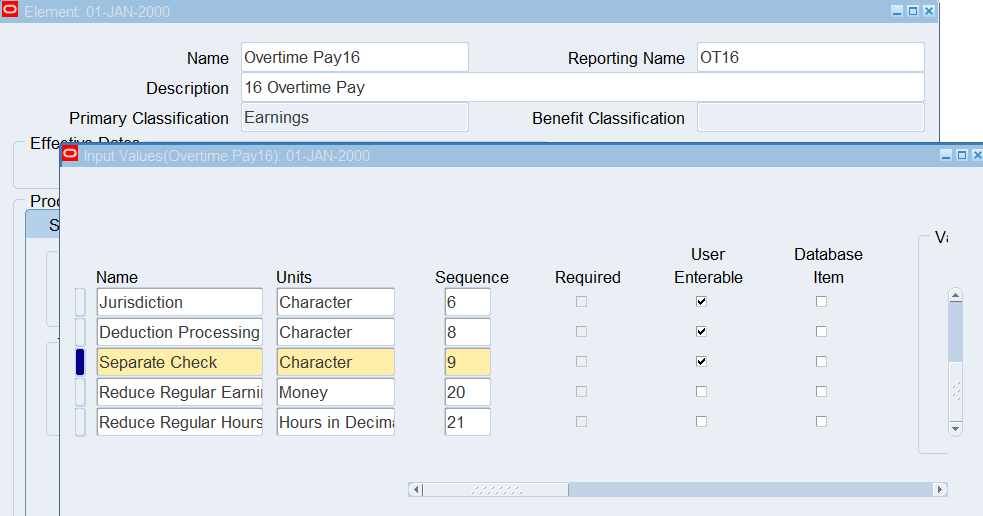Click Sequence field with value 21
The width and height of the screenshot is (983, 516).
(x=467, y=422)
